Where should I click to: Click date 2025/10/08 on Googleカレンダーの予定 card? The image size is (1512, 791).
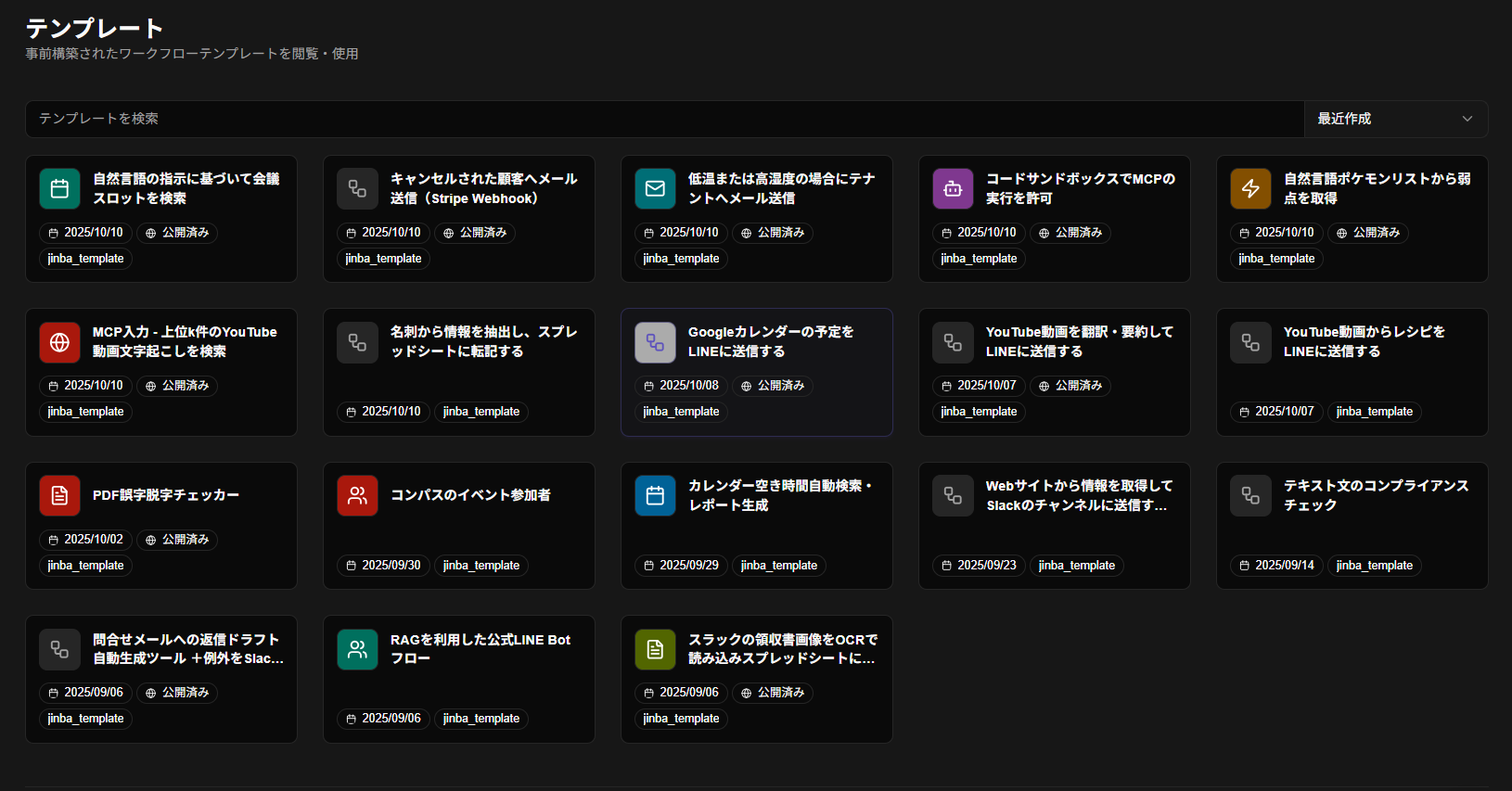pos(681,386)
